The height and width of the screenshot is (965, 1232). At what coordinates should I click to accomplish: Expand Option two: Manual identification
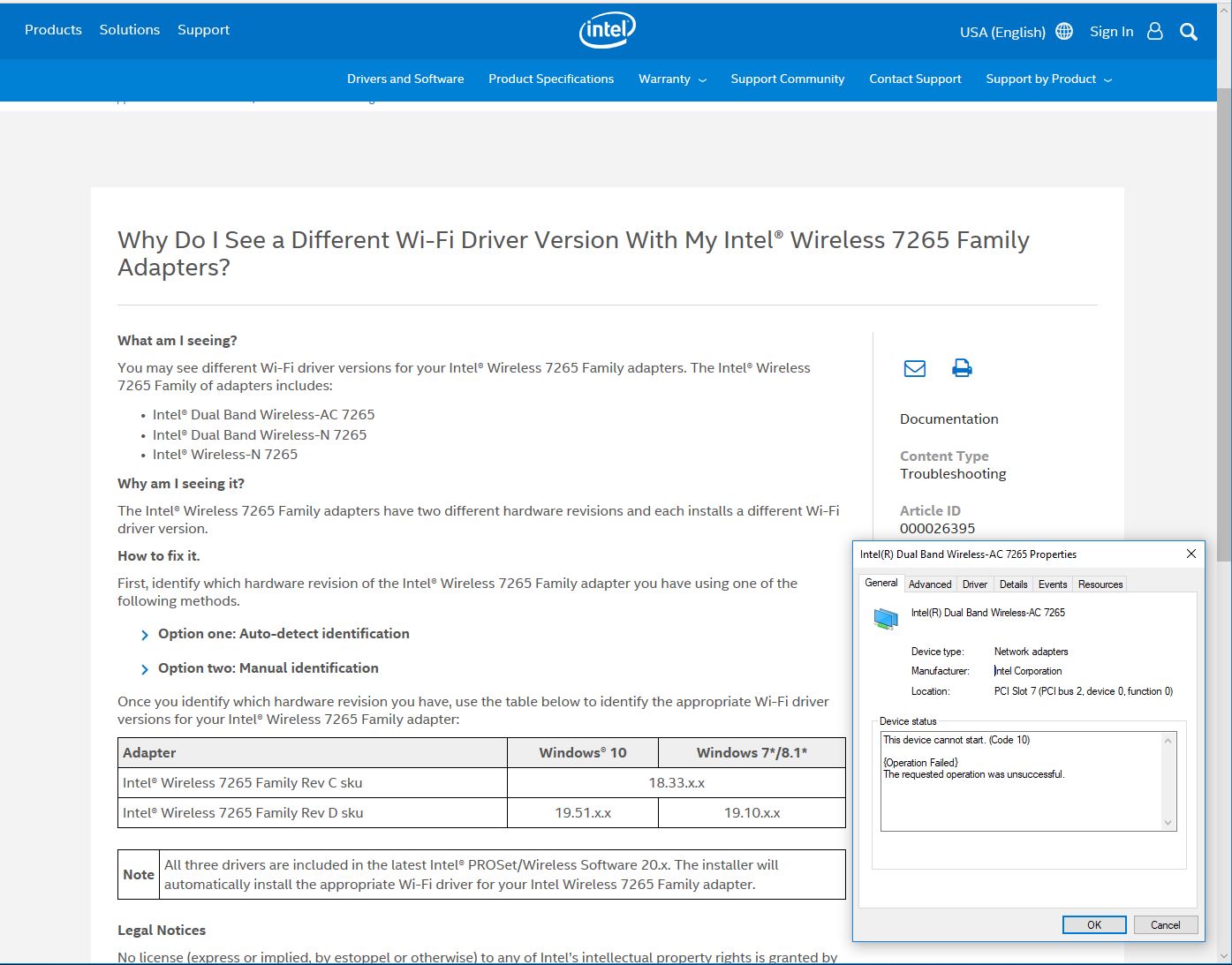pyautogui.click(x=268, y=668)
